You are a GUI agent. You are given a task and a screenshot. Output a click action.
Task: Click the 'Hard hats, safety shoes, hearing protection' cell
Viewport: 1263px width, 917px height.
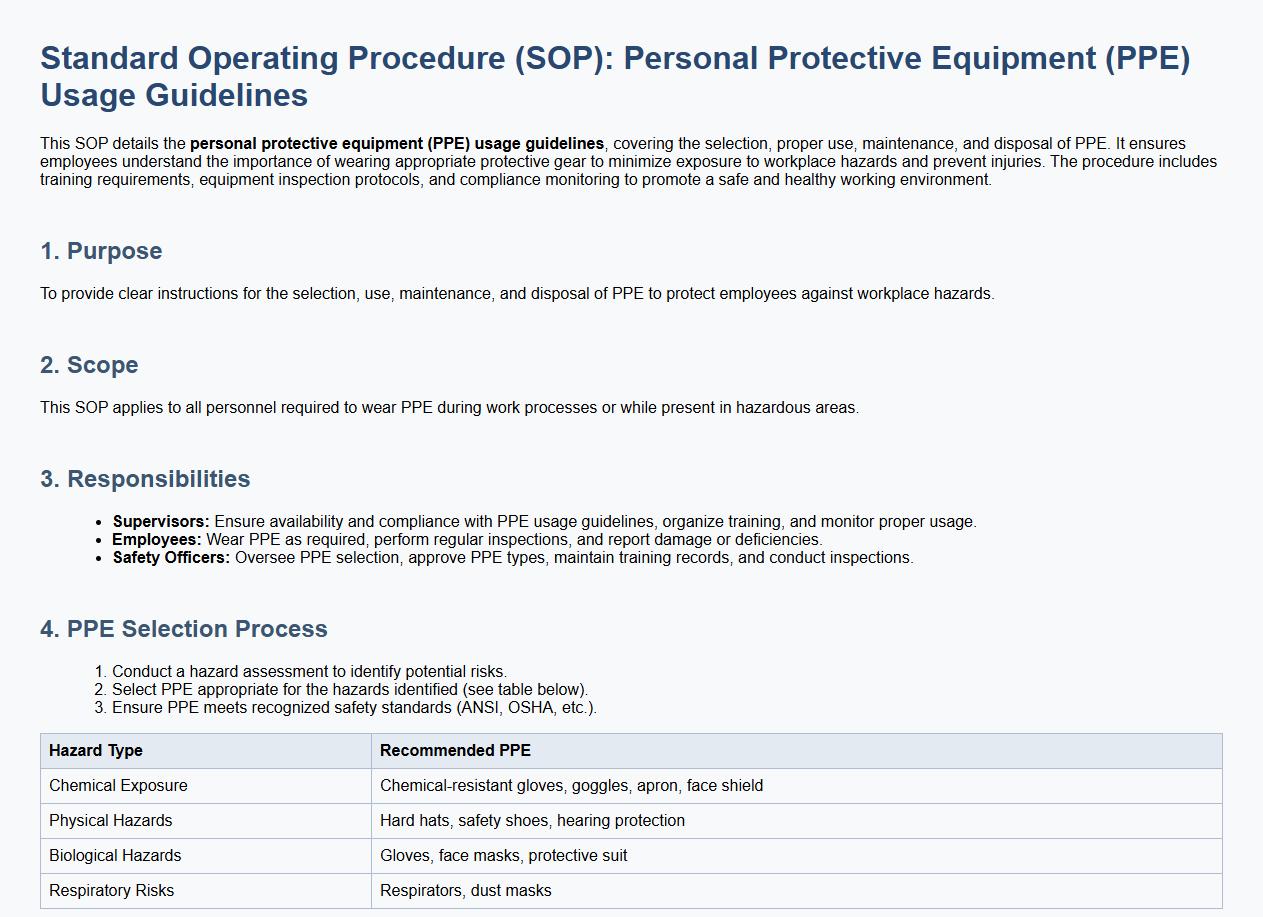532,821
